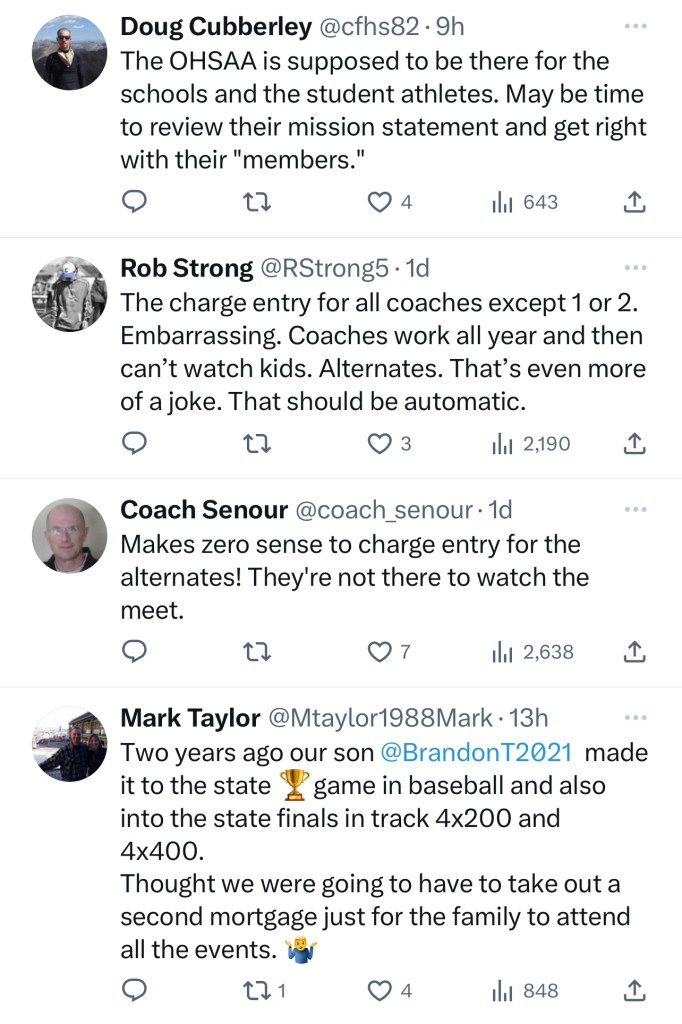
Task: Retweet Rob Strong's tweet
Action: (257, 443)
